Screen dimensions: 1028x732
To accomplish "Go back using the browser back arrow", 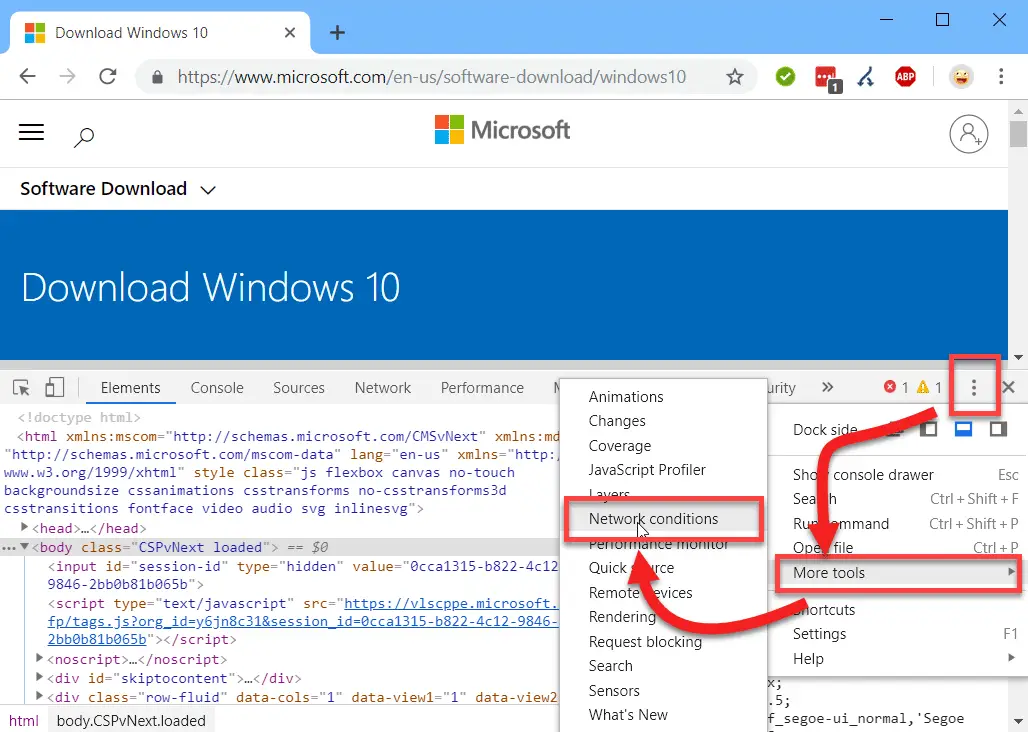I will click(x=28, y=77).
